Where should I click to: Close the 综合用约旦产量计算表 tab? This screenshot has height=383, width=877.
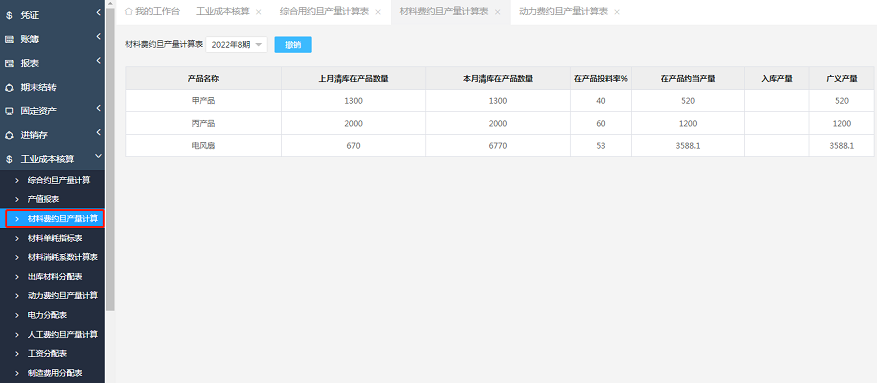click(378, 12)
